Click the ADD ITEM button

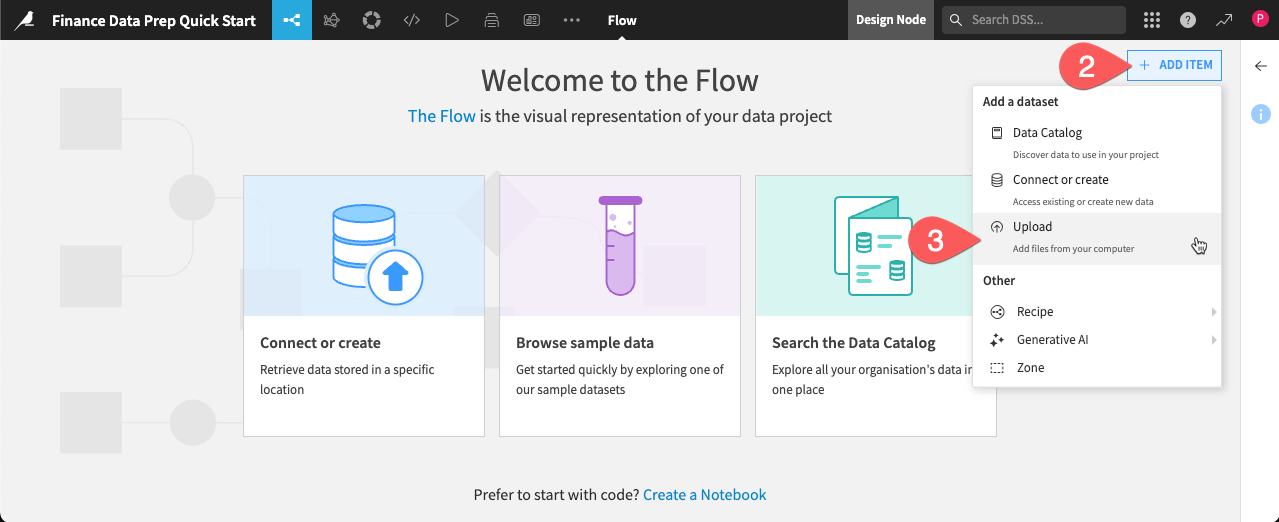pyautogui.click(x=1174, y=65)
